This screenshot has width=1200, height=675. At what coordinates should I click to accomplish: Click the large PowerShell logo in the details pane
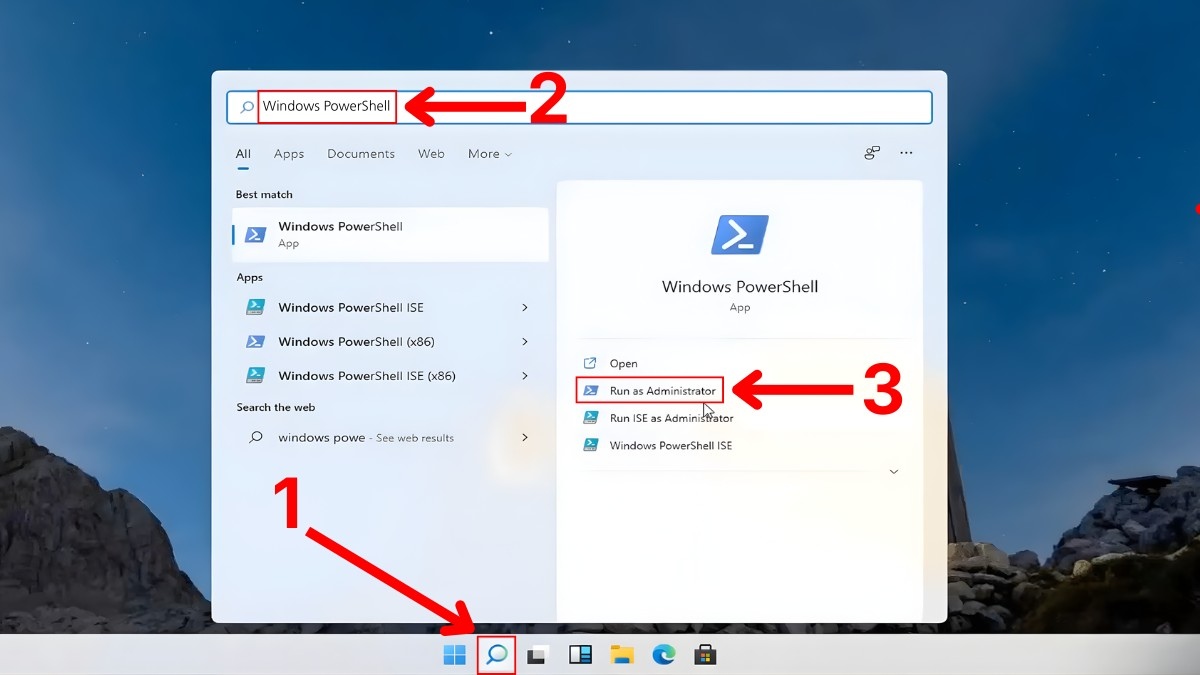point(740,235)
